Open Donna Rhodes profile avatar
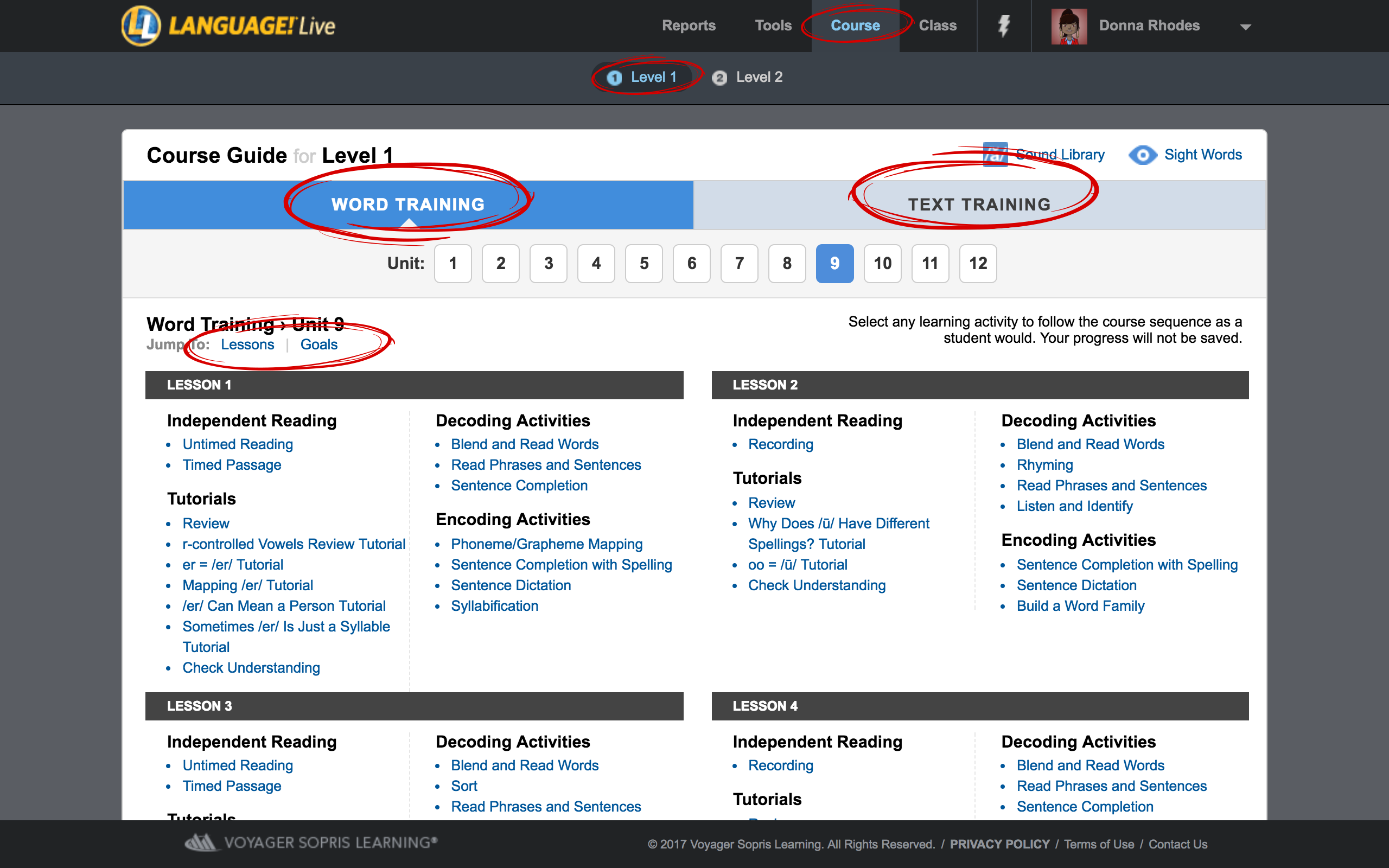This screenshot has width=1389, height=868. point(1069,26)
